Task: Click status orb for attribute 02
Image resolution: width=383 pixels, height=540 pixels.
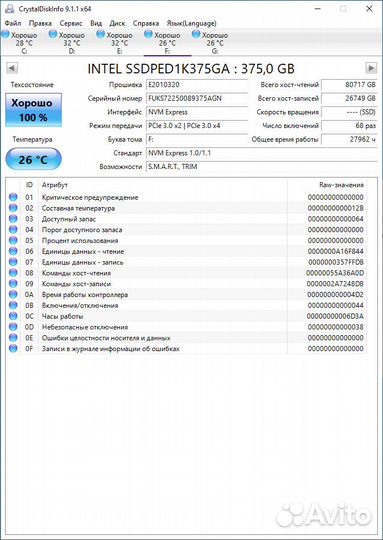Action: coord(13,208)
